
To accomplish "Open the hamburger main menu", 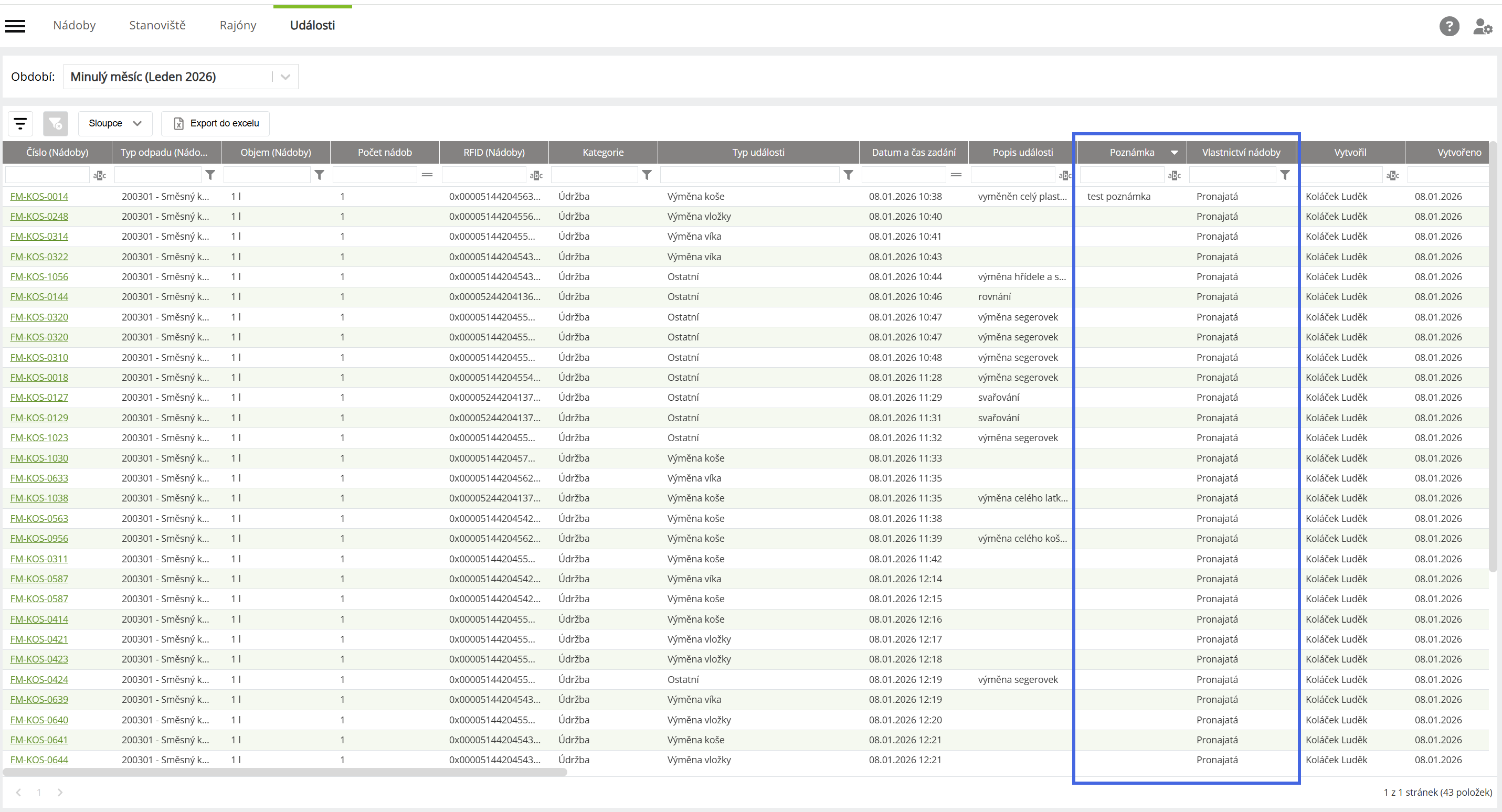I will (x=15, y=26).
